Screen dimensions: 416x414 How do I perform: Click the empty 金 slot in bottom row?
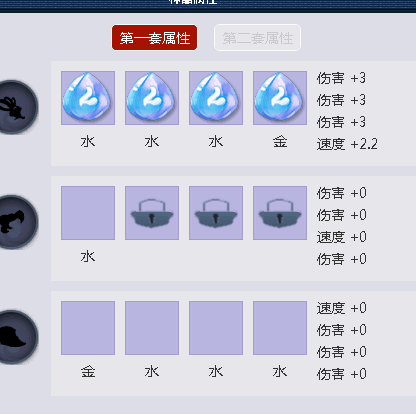[88, 328]
